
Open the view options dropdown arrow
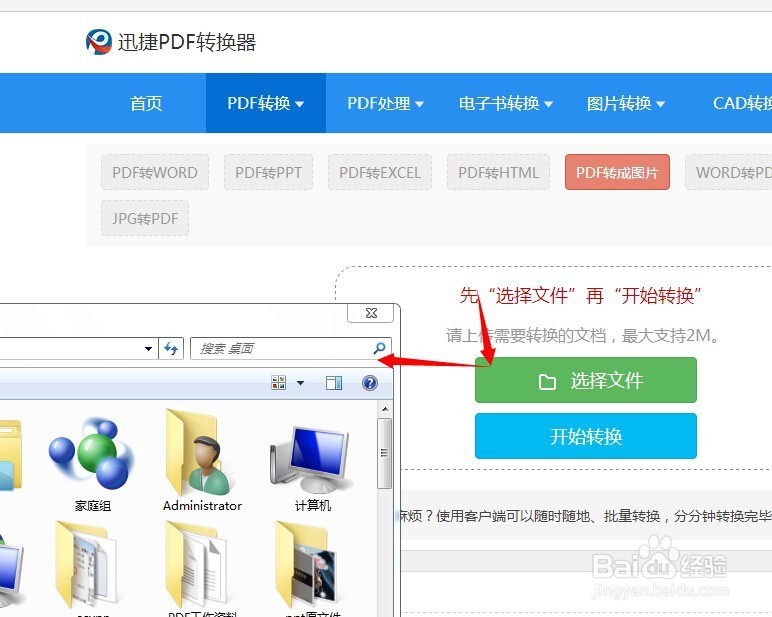coord(300,383)
